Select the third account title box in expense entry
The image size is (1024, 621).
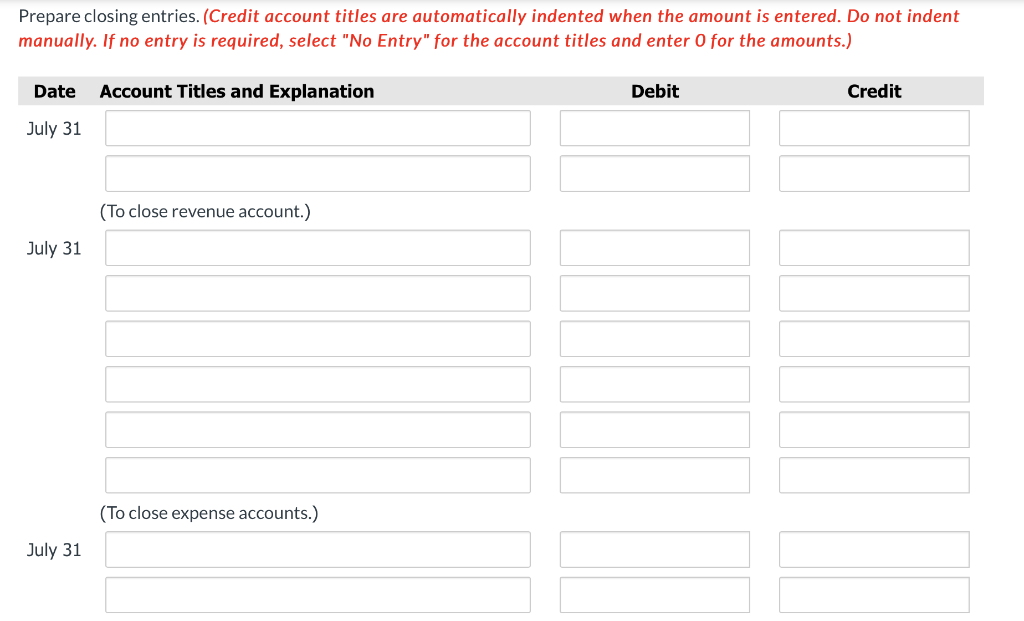(x=317, y=338)
